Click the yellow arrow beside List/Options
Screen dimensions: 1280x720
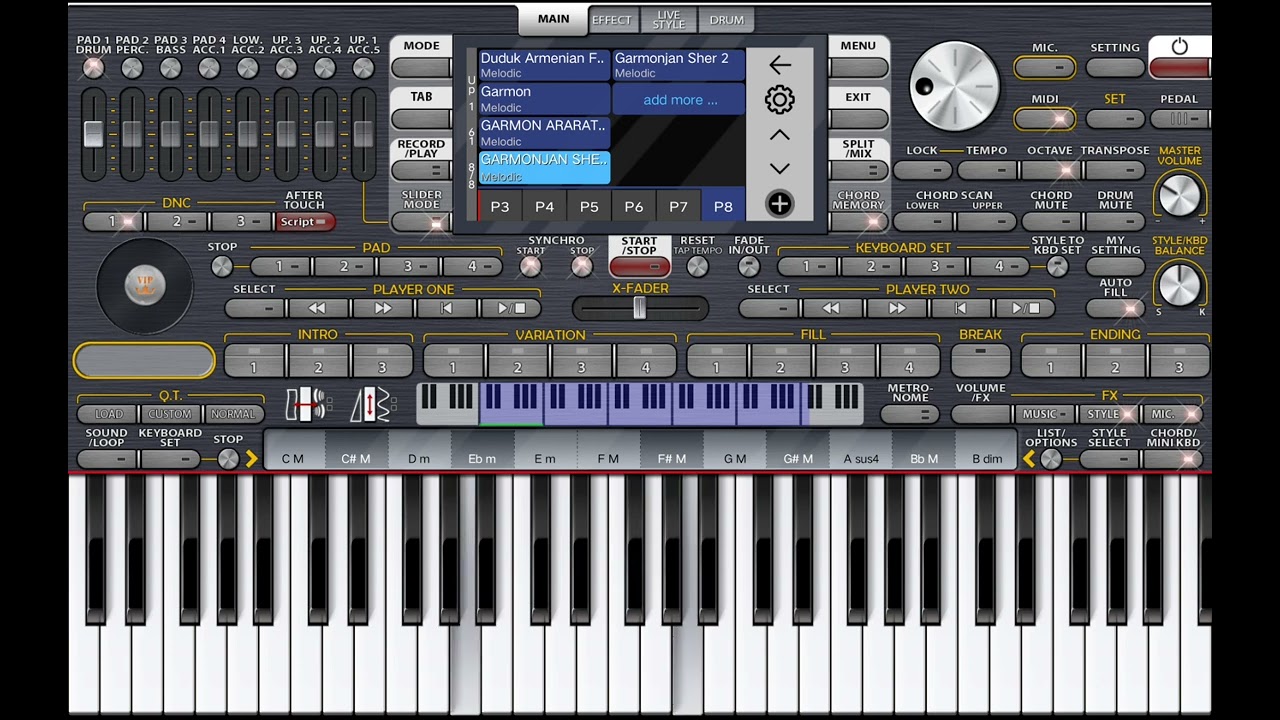[x=1028, y=459]
